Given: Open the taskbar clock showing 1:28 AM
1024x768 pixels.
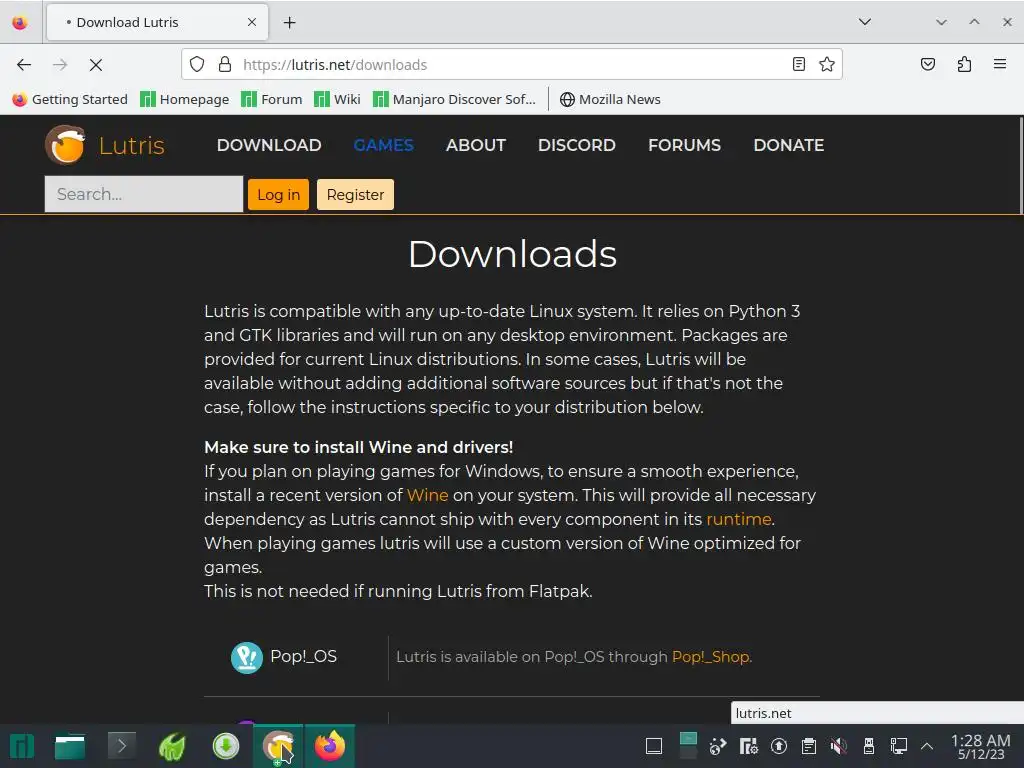Looking at the screenshot, I should point(981,746).
